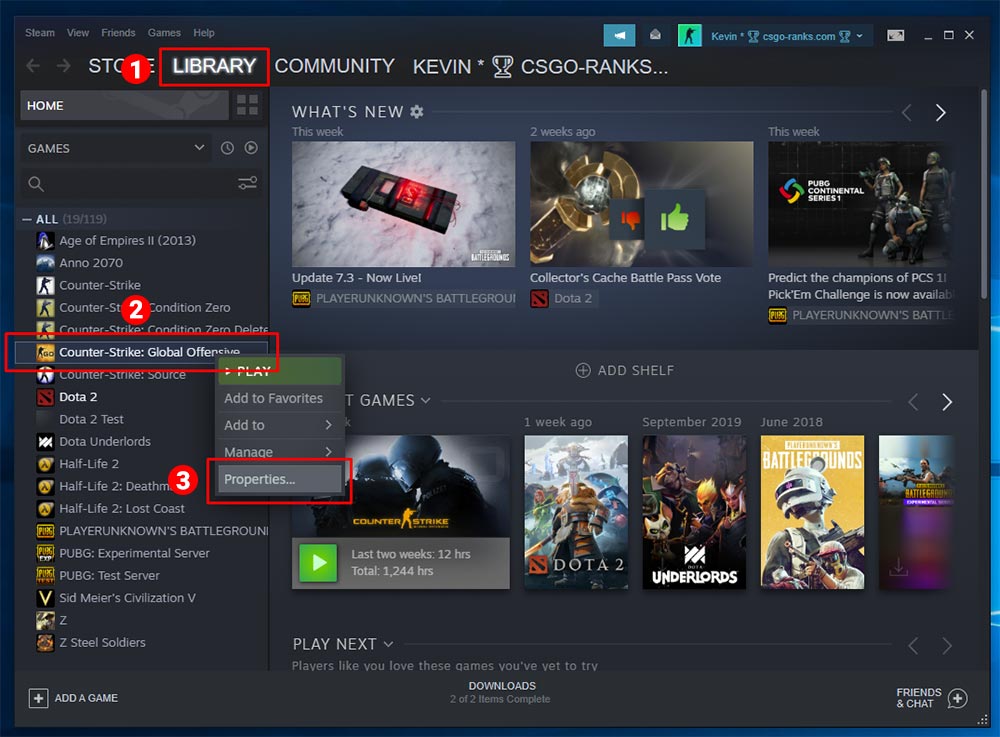The image size is (1000, 737).
Task: Click Add a Game plus icon
Action: (38, 698)
